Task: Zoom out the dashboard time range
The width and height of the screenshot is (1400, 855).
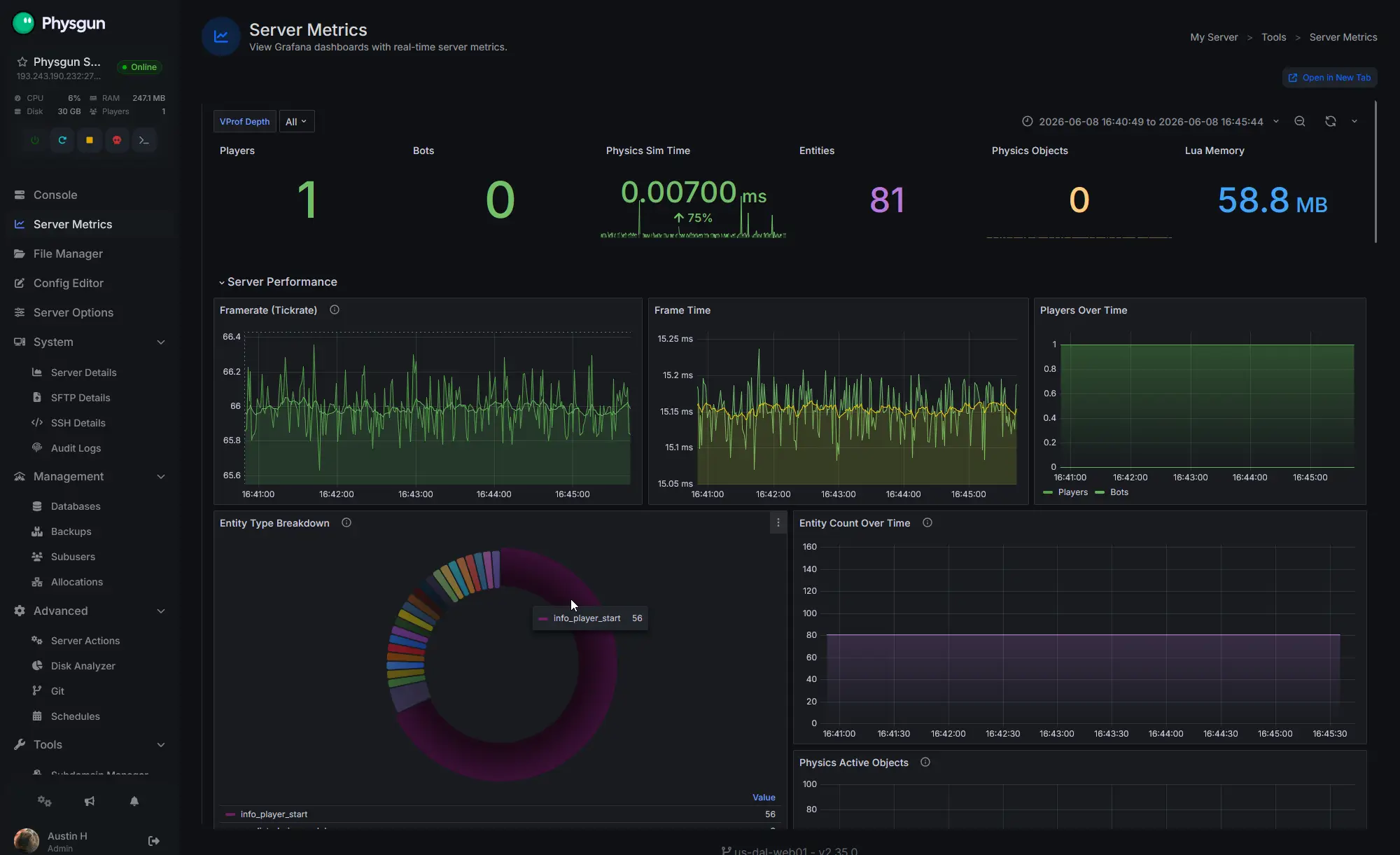Action: [x=1300, y=121]
